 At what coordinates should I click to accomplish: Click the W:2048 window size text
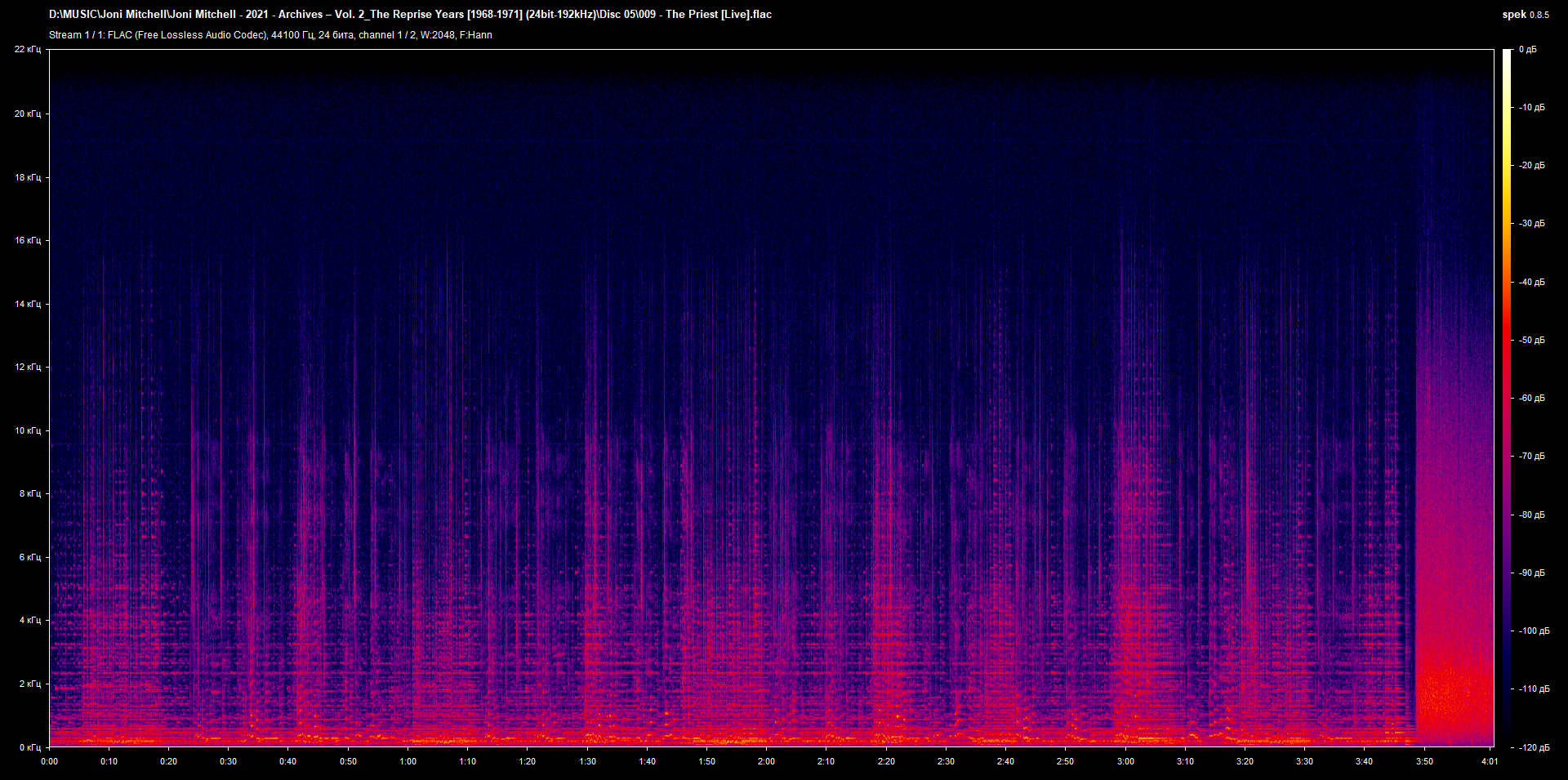point(439,35)
